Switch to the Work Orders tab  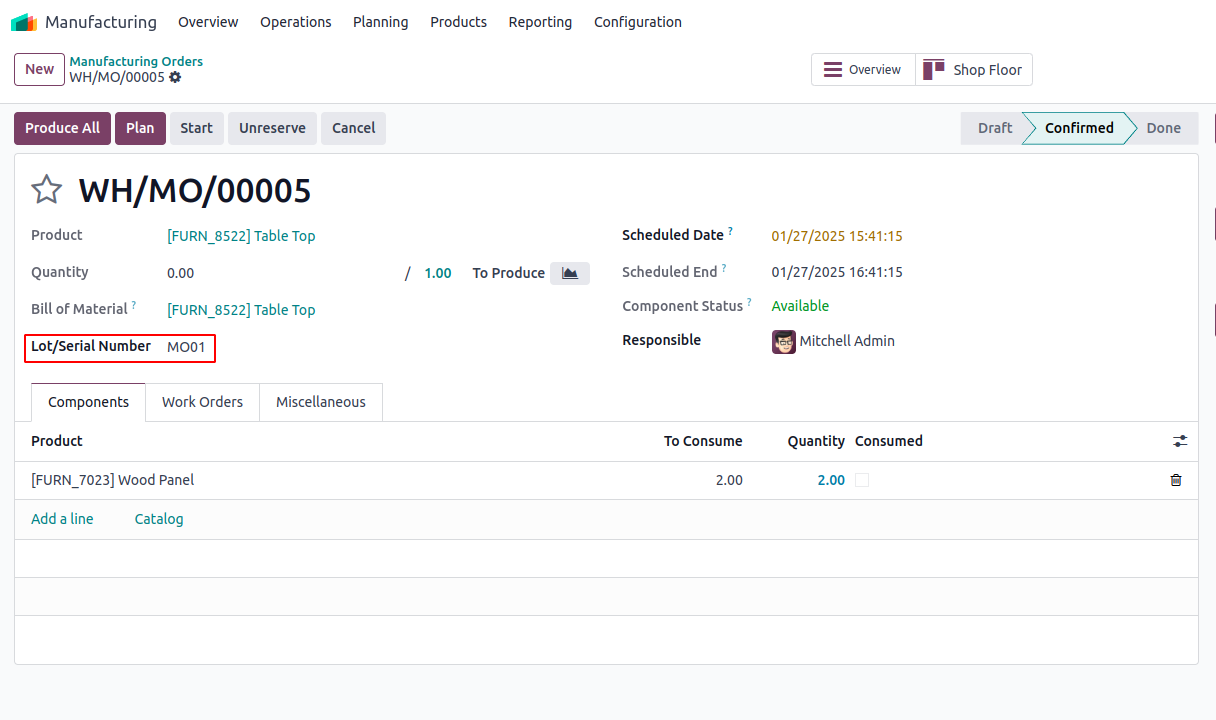click(202, 402)
